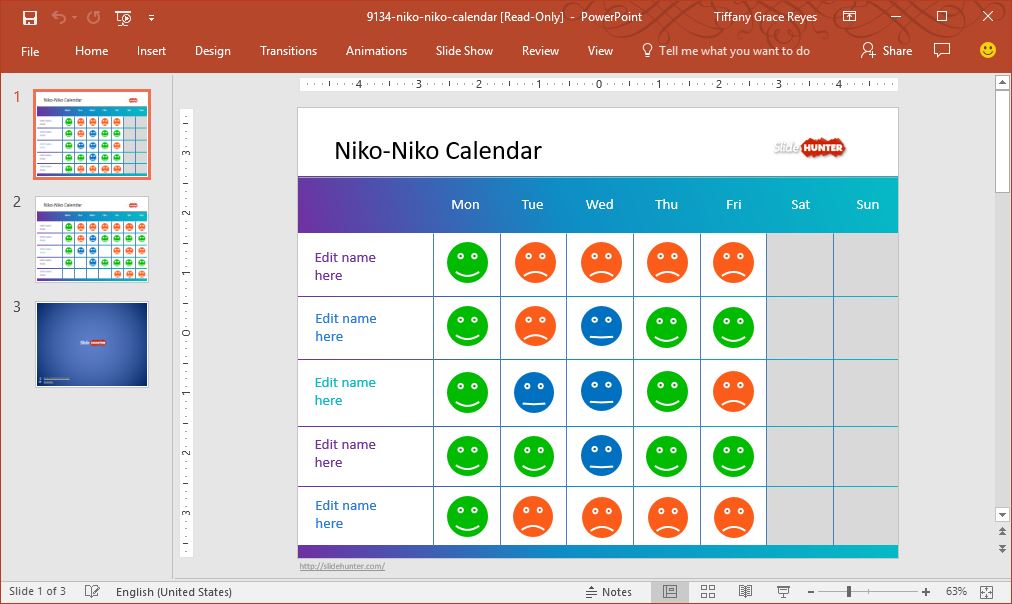Open the File tab
1012x604 pixels.
tap(30, 52)
